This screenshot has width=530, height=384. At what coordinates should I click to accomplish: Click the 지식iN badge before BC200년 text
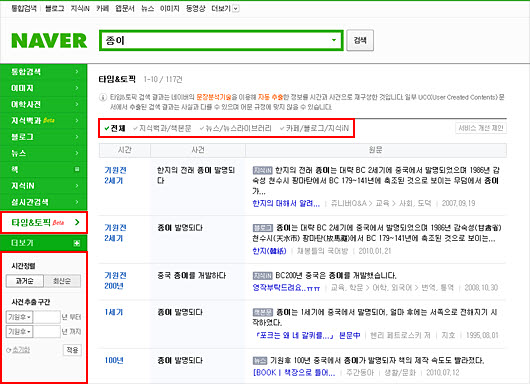click(263, 275)
